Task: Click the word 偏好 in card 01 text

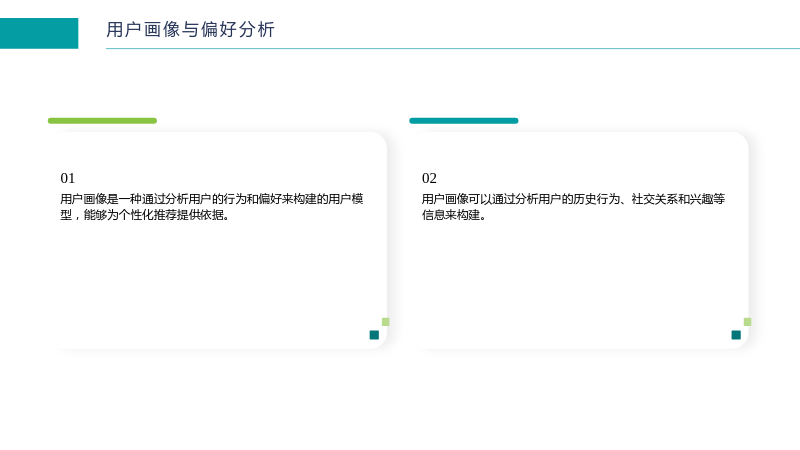Action: point(270,199)
